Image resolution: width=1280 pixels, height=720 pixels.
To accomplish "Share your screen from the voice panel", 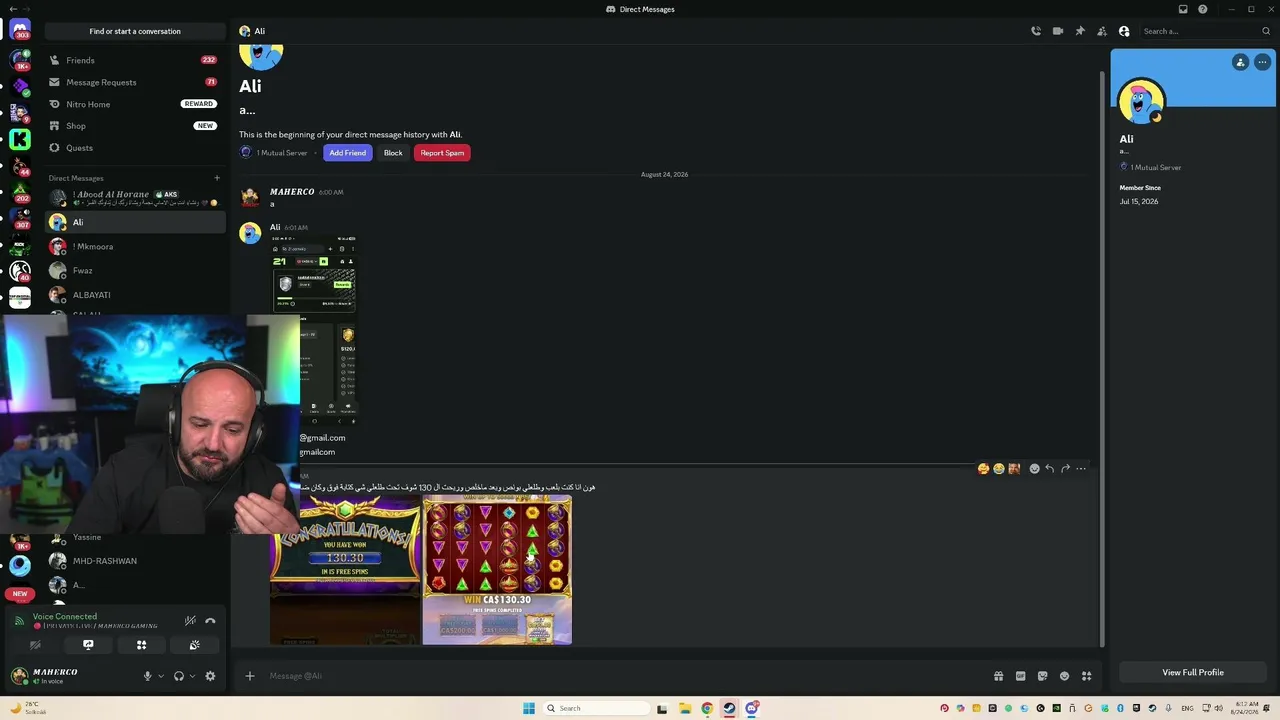I will coord(88,645).
